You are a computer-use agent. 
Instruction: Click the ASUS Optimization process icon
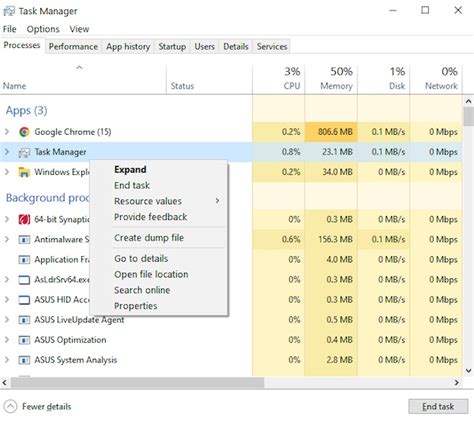(x=24, y=340)
